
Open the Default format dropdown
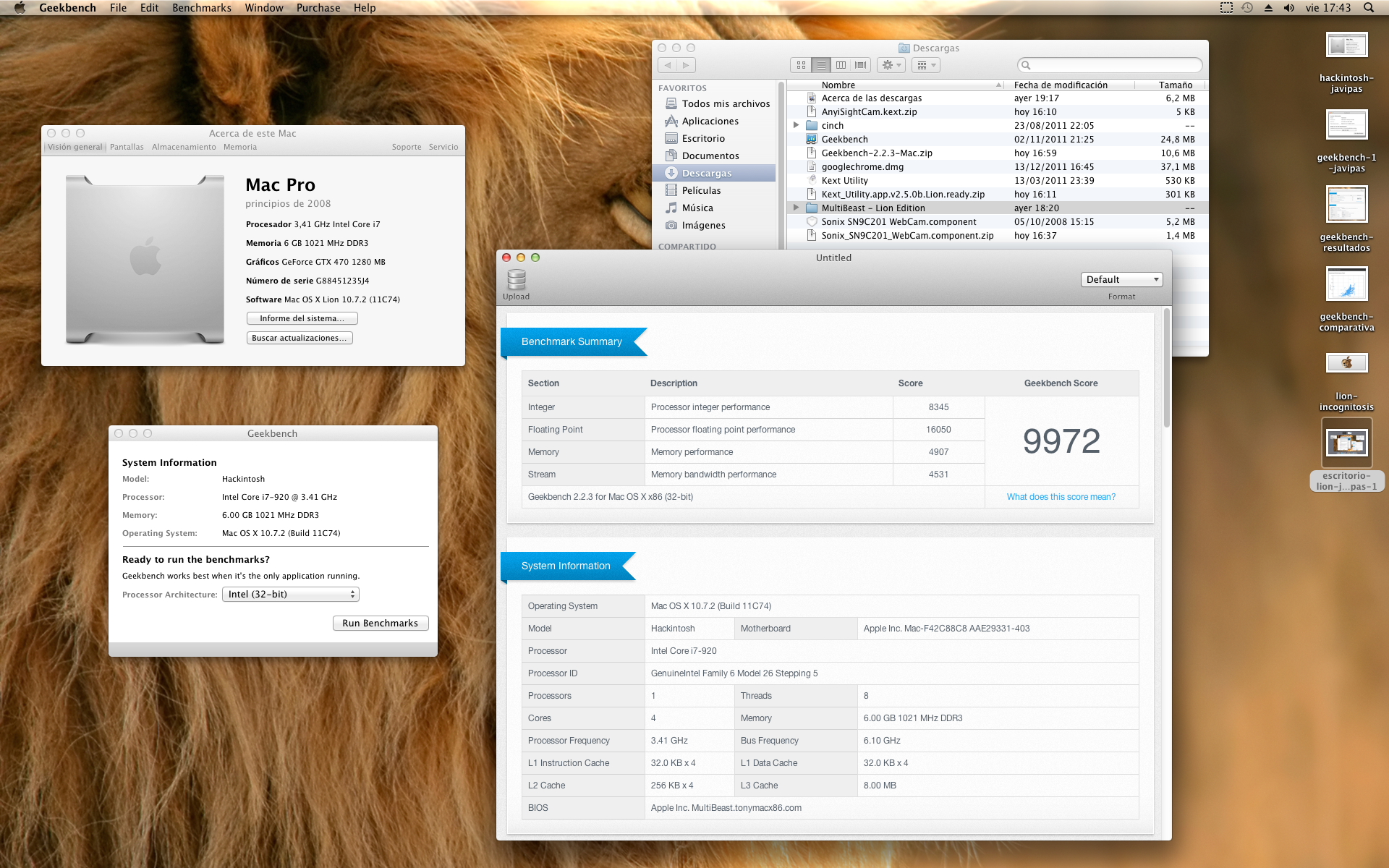pyautogui.click(x=1121, y=279)
